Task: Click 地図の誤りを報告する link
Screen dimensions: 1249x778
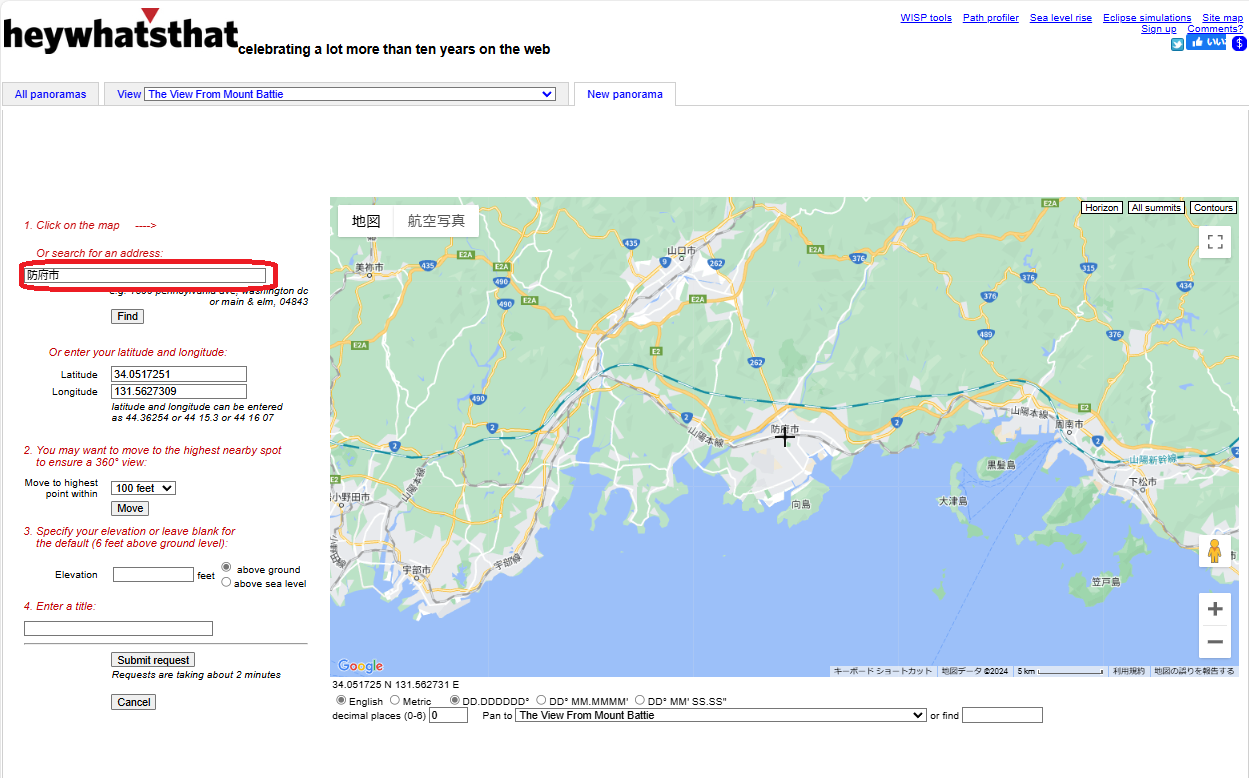Action: tap(1194, 671)
